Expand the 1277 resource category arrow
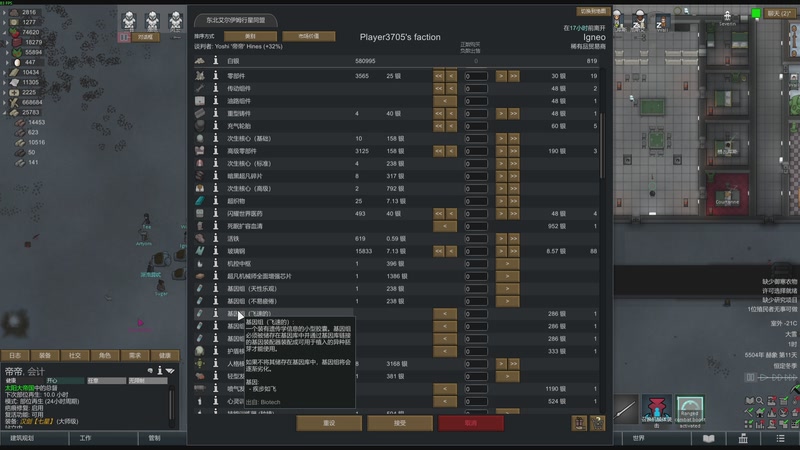Viewport: 800px width, 450px height. (x=4, y=22)
